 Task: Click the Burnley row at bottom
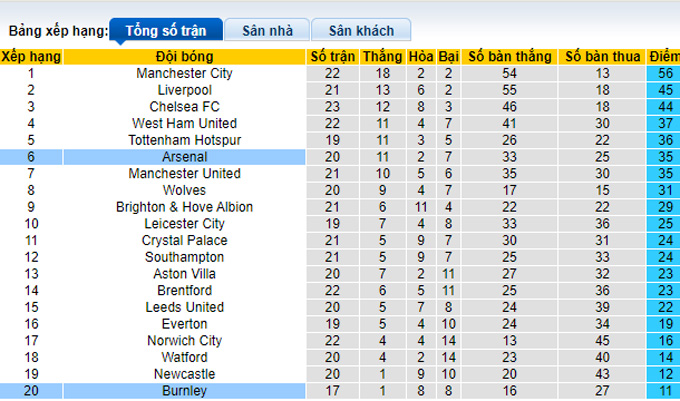click(x=184, y=390)
